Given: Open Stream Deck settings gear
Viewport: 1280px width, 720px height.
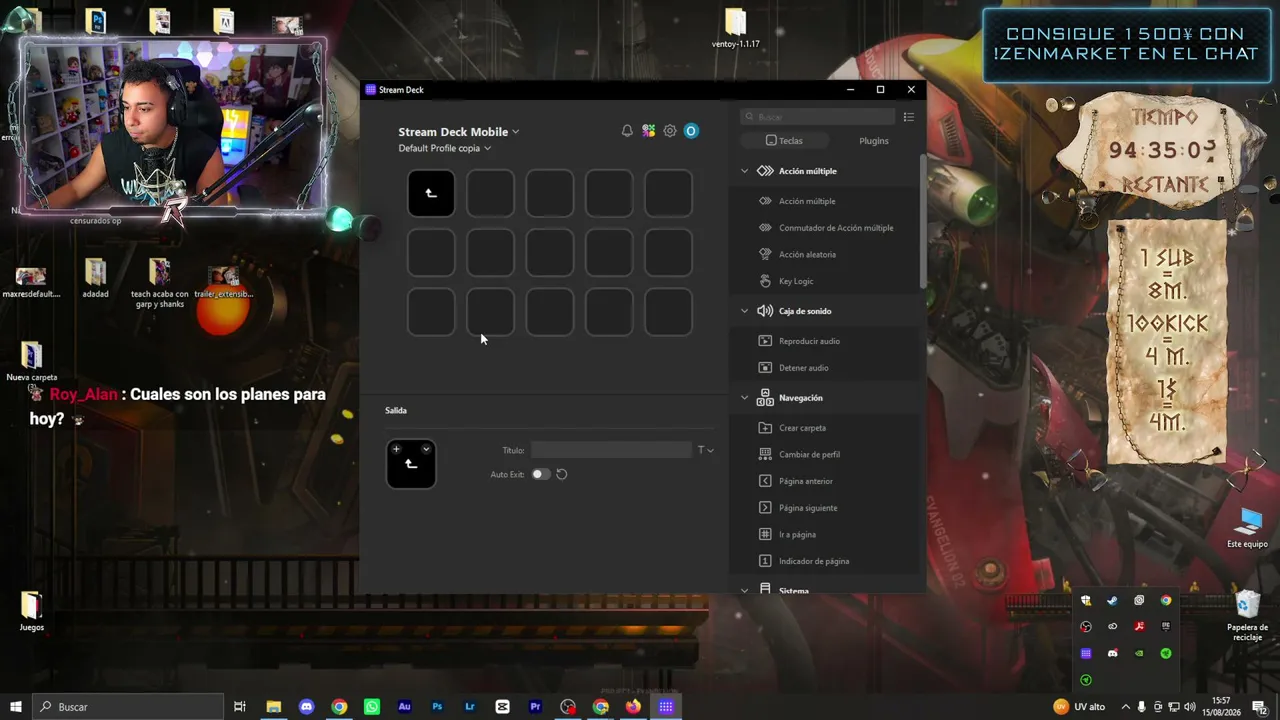Looking at the screenshot, I should point(670,131).
